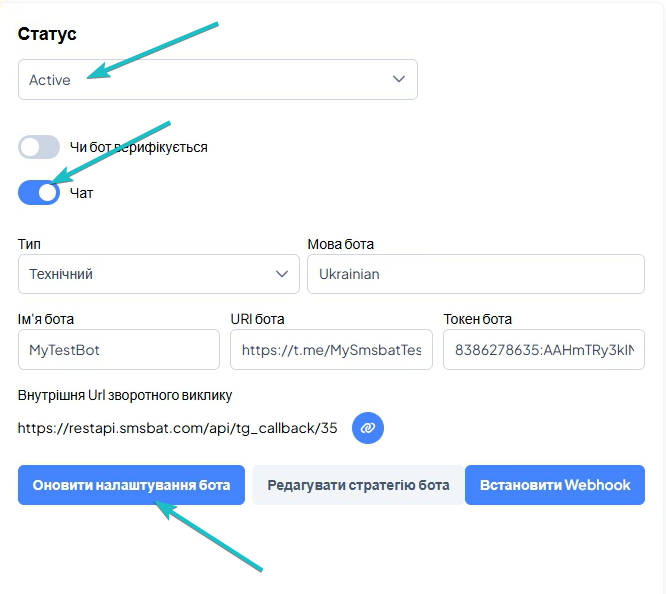Enable the 'Чи бот верифікується' switch

click(39, 147)
